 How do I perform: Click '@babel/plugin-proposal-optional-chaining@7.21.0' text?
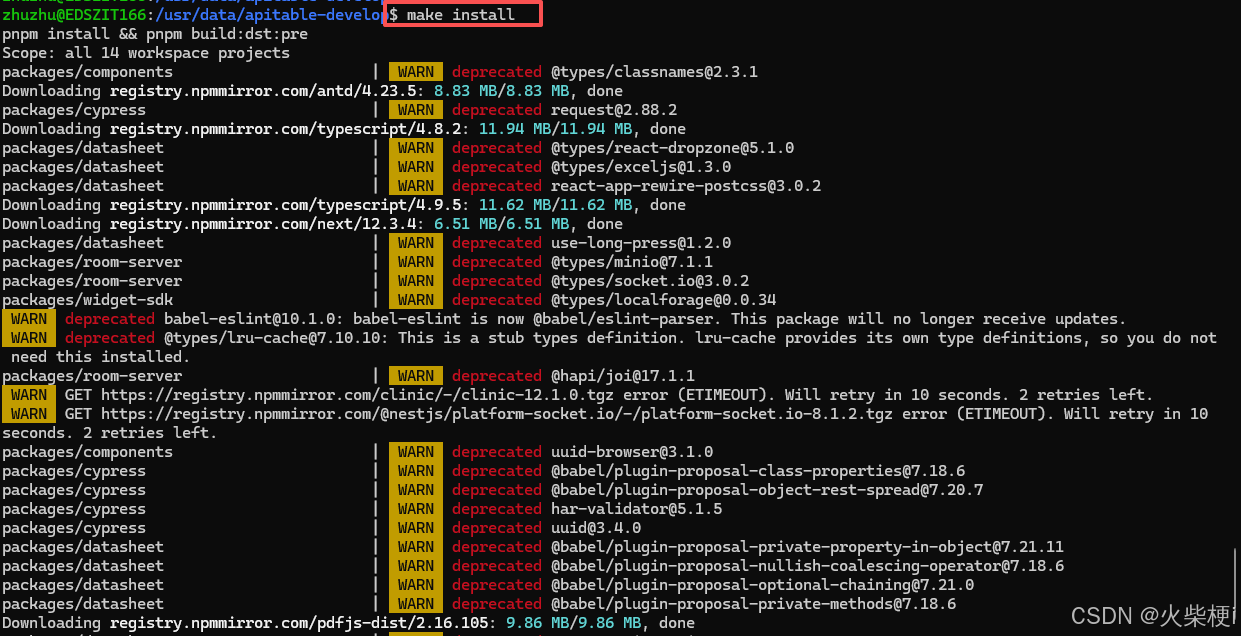[x=762, y=585]
